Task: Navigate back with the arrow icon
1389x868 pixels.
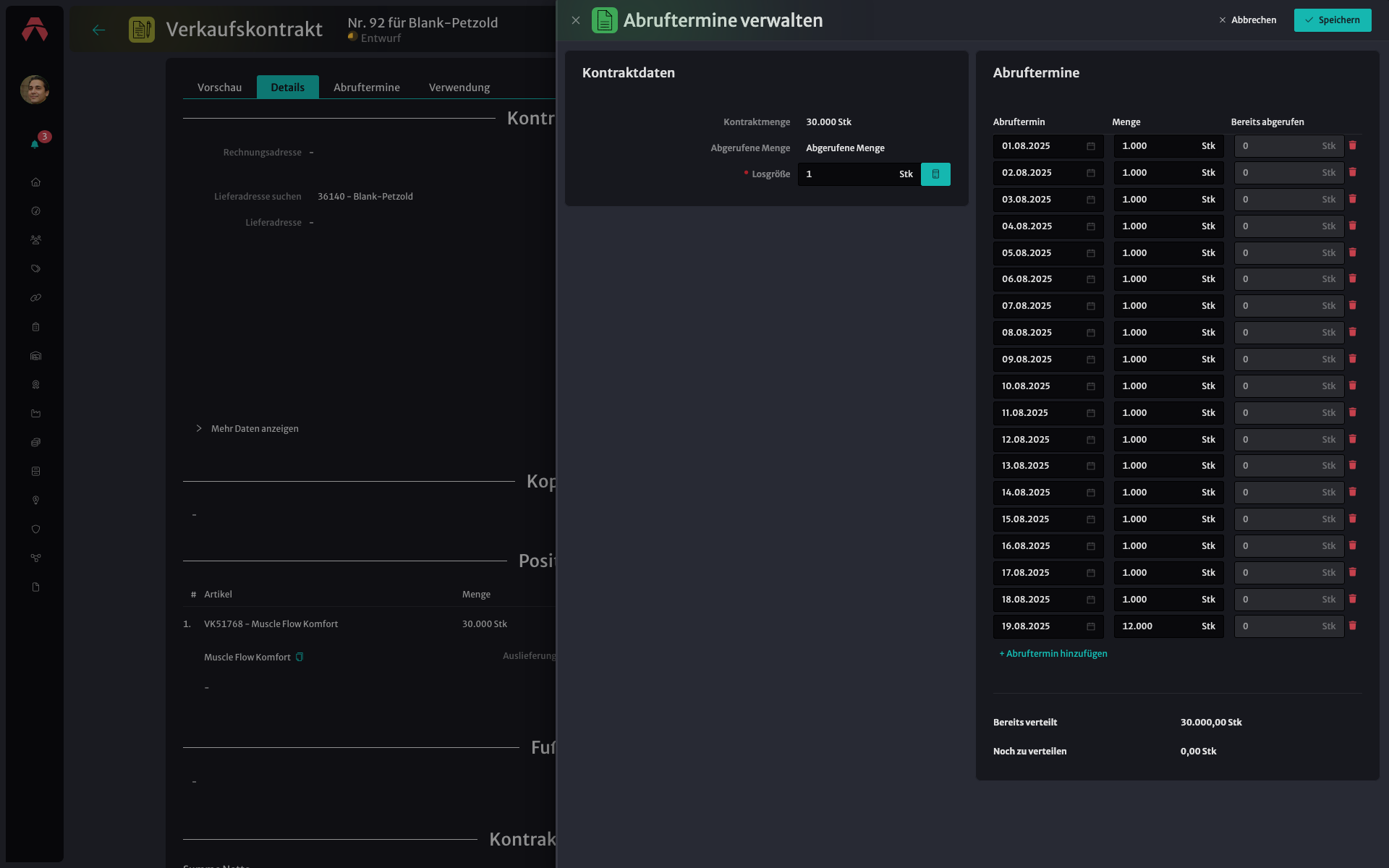Action: [99, 30]
